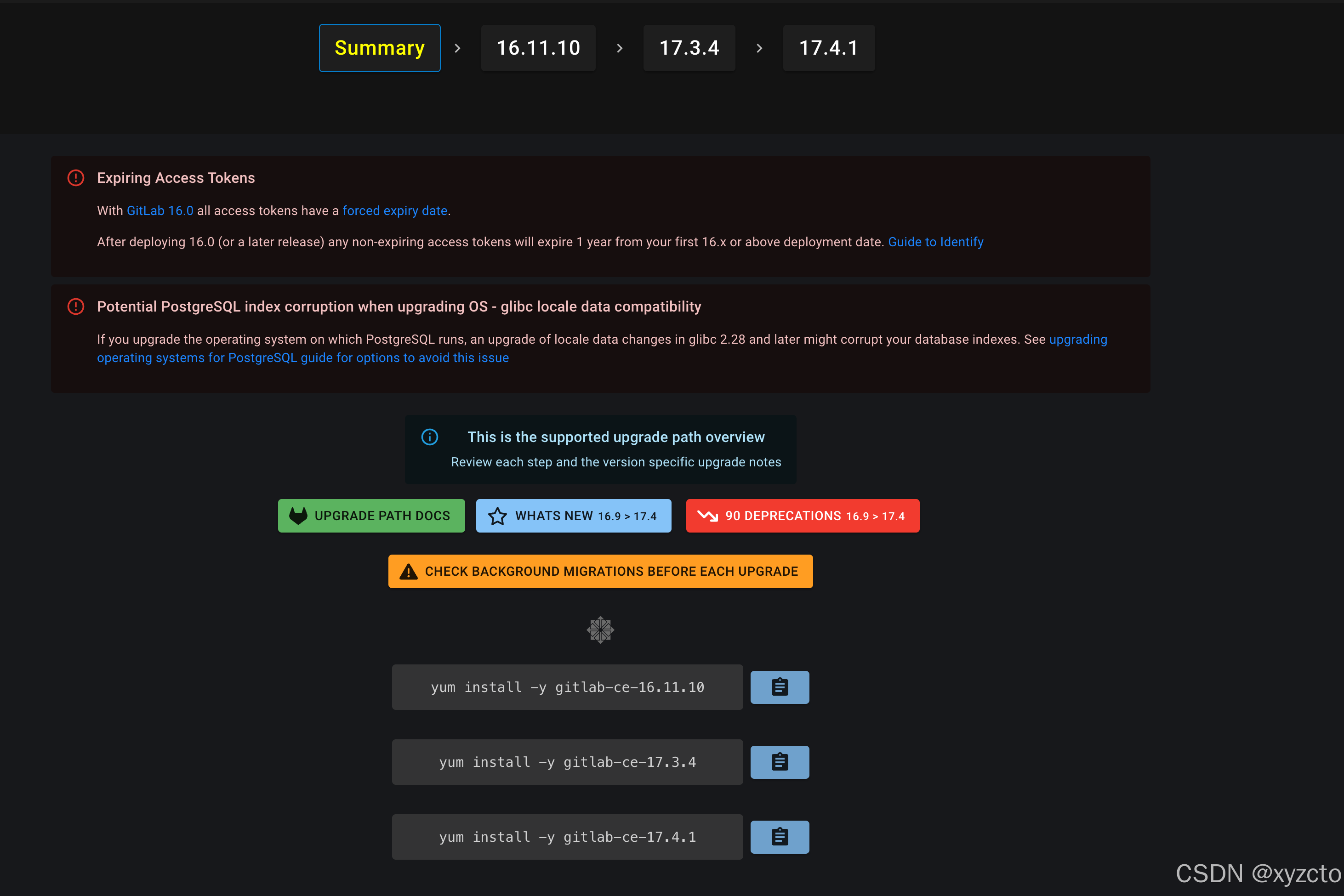
Task: Click the CentOS logo icon
Action: [x=600, y=629]
